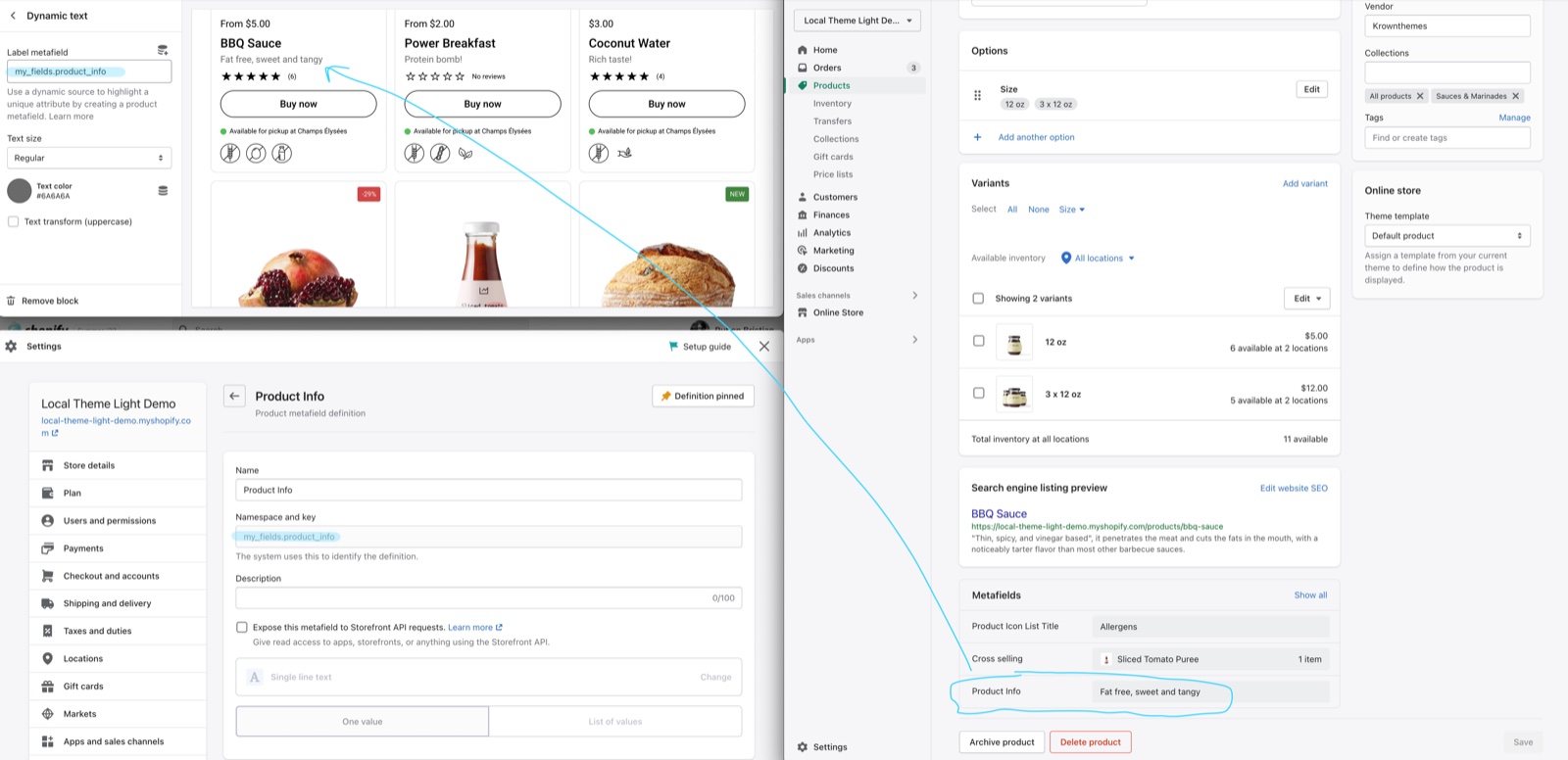Click the trash icon beside Remove block
The image size is (1568, 760).
11,301
